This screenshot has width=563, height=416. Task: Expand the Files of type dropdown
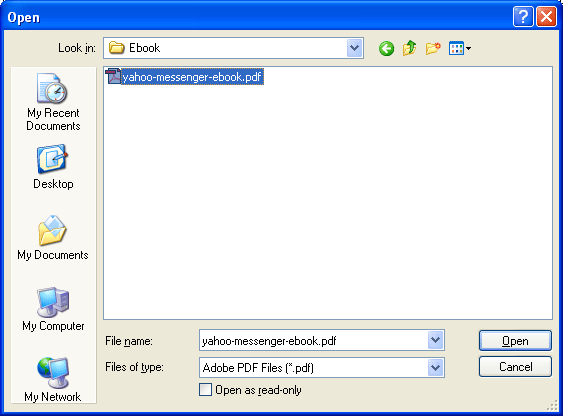pos(436,367)
